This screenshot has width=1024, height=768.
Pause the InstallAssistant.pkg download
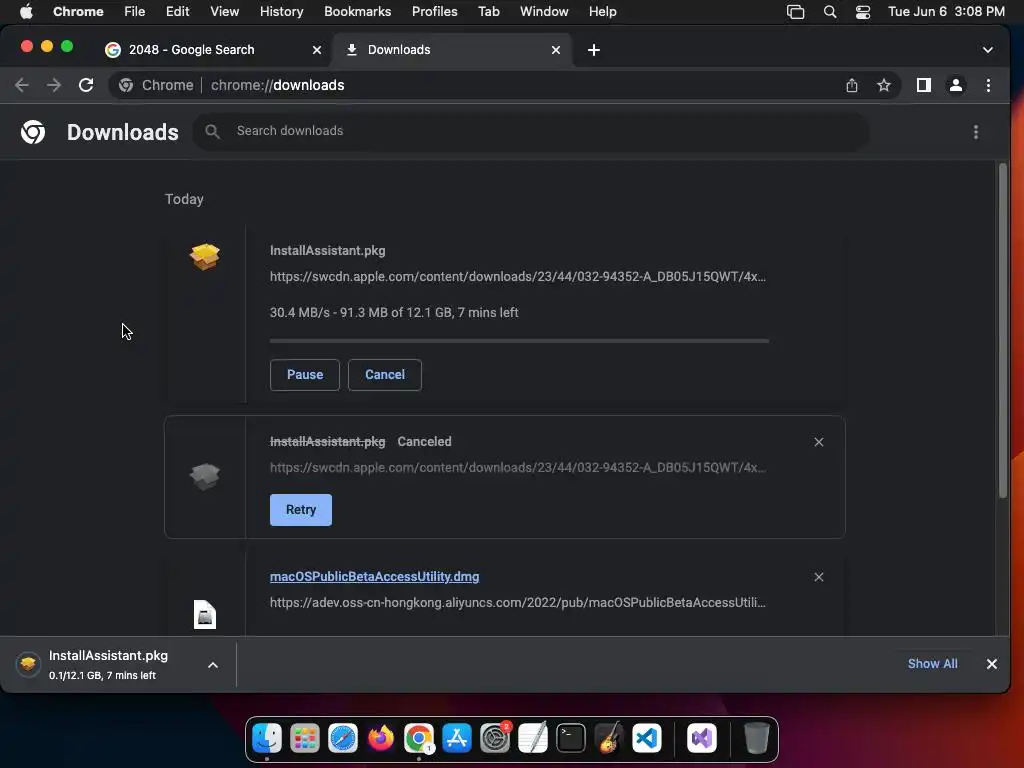click(x=304, y=375)
